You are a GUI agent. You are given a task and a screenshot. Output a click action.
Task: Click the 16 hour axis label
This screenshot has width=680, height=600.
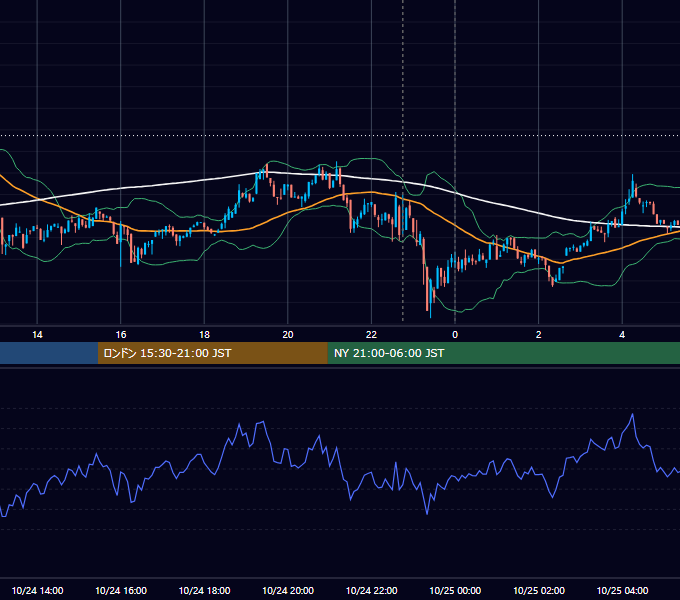(x=121, y=335)
